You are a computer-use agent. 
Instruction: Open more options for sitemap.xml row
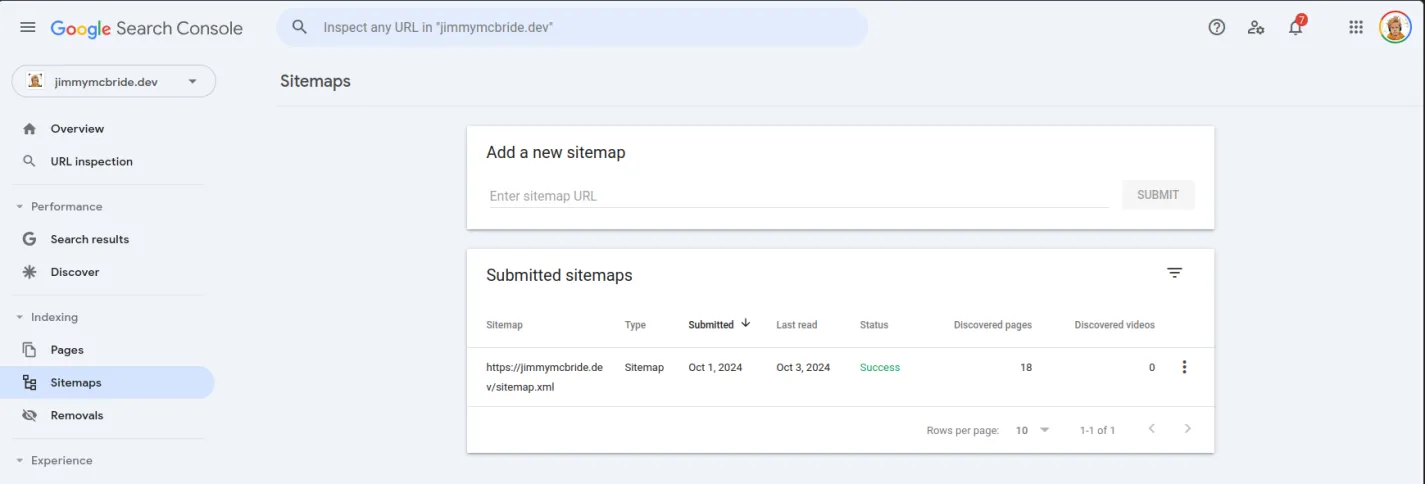coord(1185,367)
